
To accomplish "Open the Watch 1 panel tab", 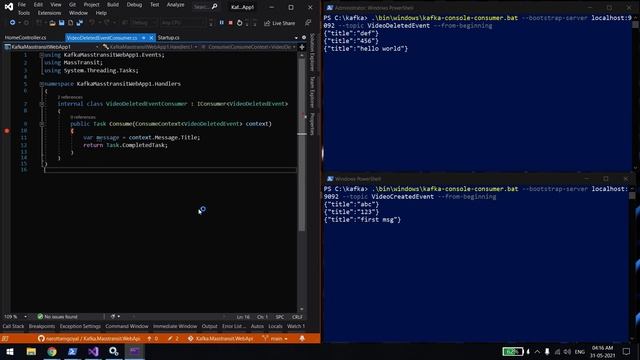I will click(296, 326).
